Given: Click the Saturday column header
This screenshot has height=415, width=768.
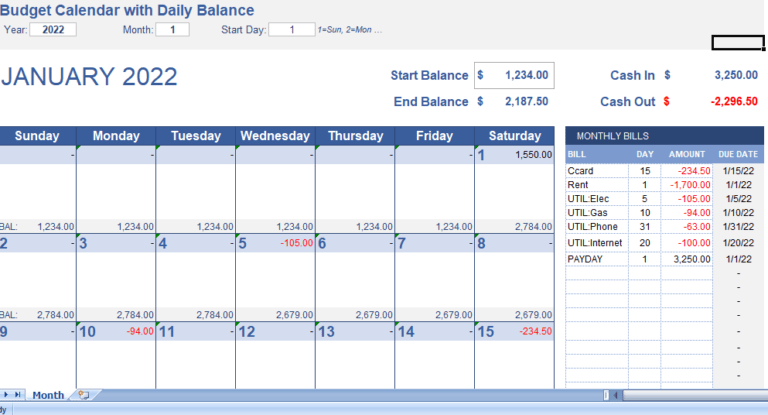Looking at the screenshot, I should point(514,136).
